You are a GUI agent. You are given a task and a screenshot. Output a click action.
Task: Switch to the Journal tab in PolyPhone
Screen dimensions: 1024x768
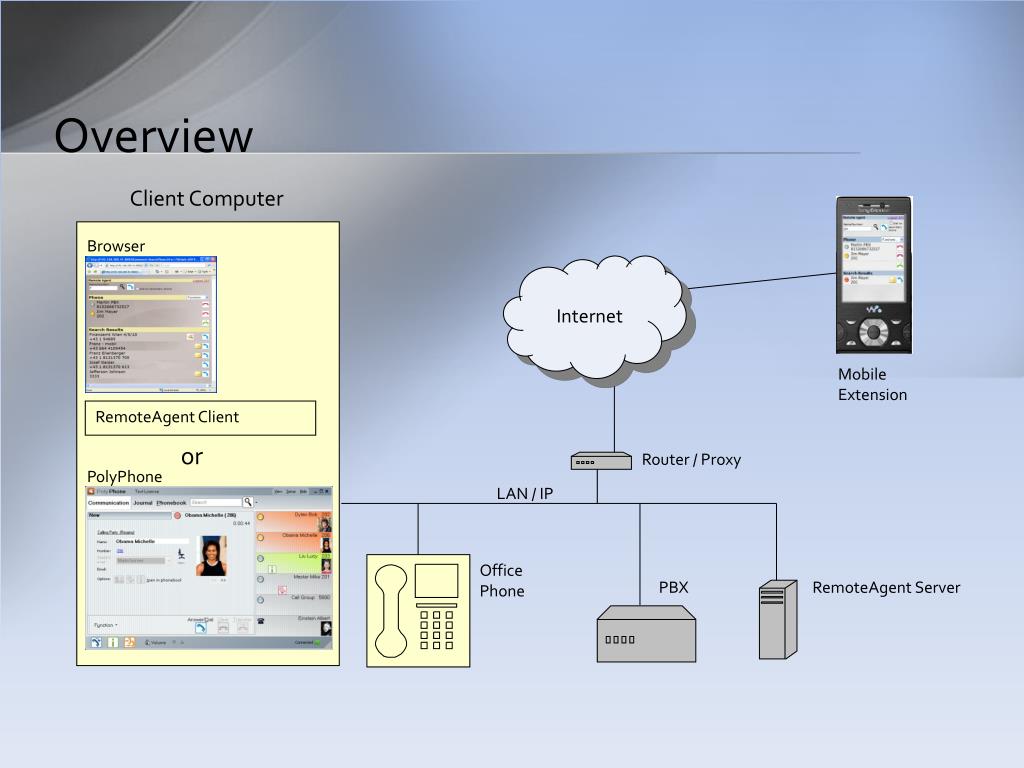click(x=143, y=503)
